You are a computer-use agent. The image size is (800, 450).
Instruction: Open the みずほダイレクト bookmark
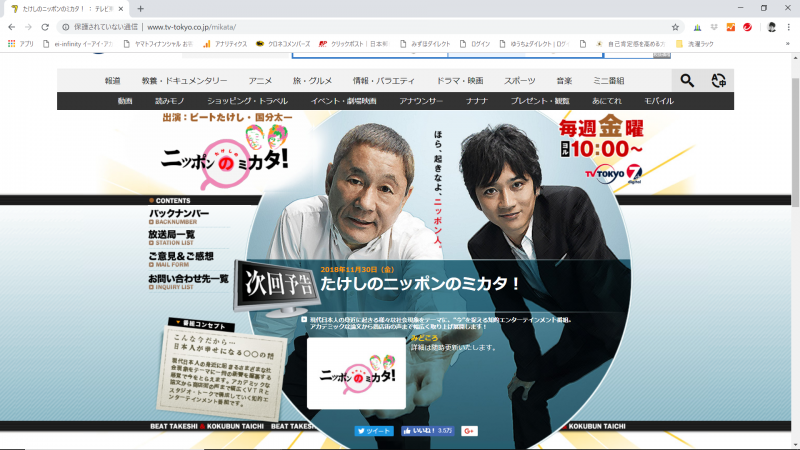point(425,44)
